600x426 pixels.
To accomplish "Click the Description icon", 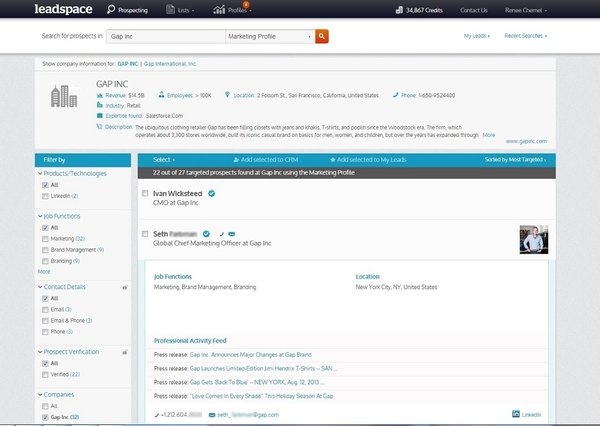I will pos(99,126).
